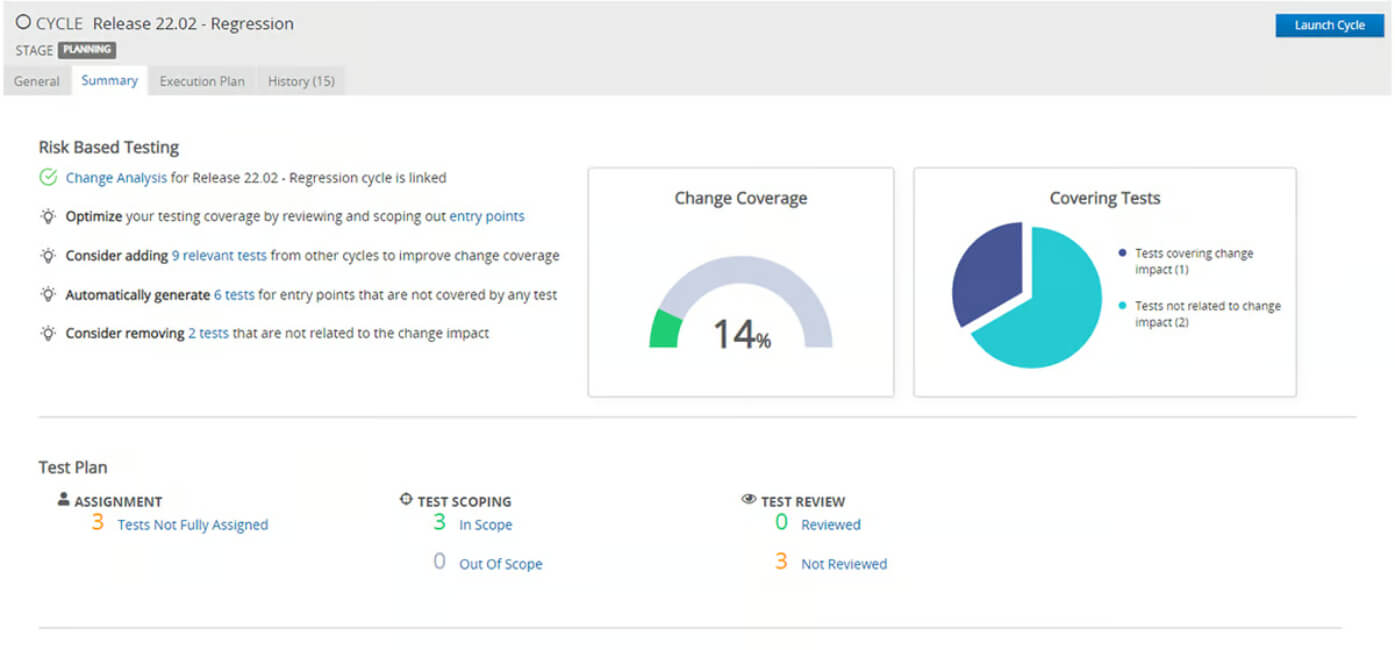
Task: Click Tests Not Fully Assigned link
Action: pyautogui.click(x=193, y=524)
